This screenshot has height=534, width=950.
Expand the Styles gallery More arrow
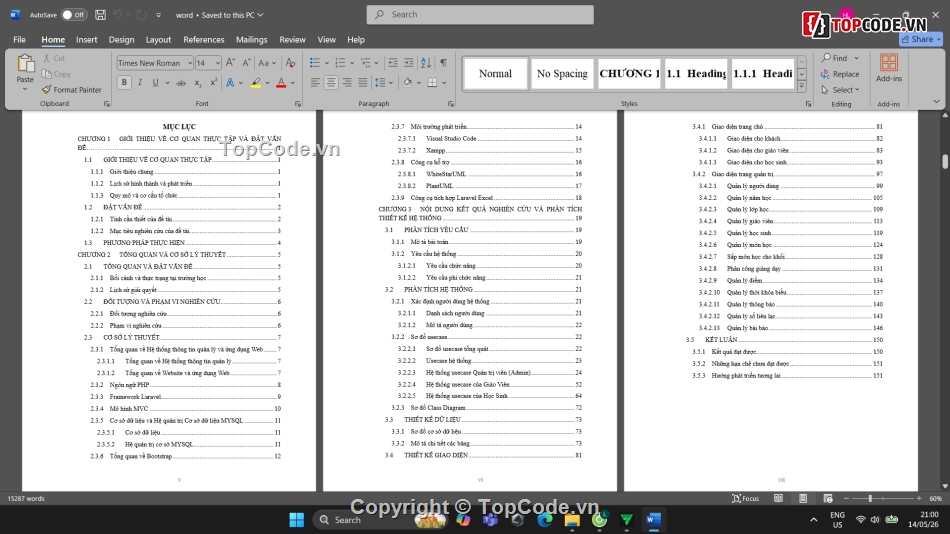(802, 86)
